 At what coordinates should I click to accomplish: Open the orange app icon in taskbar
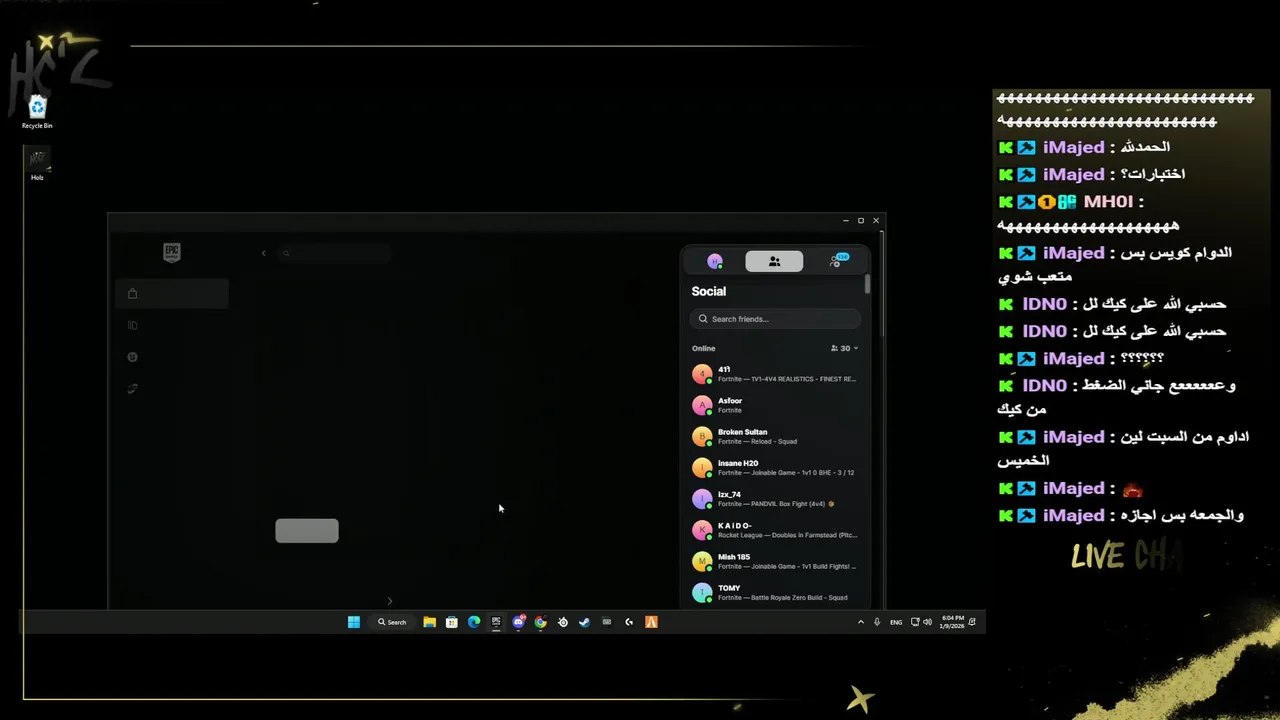tap(651, 622)
